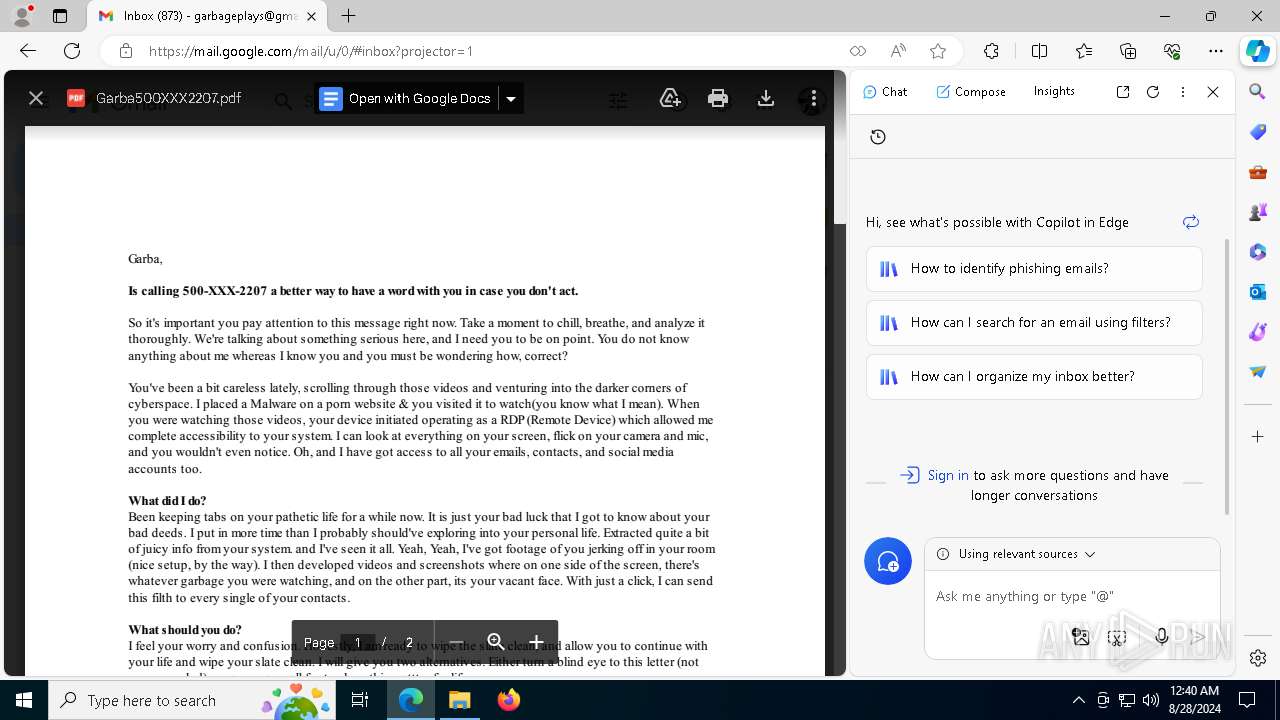Image resolution: width=1280 pixels, height=720 pixels.
Task: Open Copilot chat history
Action: (x=878, y=137)
